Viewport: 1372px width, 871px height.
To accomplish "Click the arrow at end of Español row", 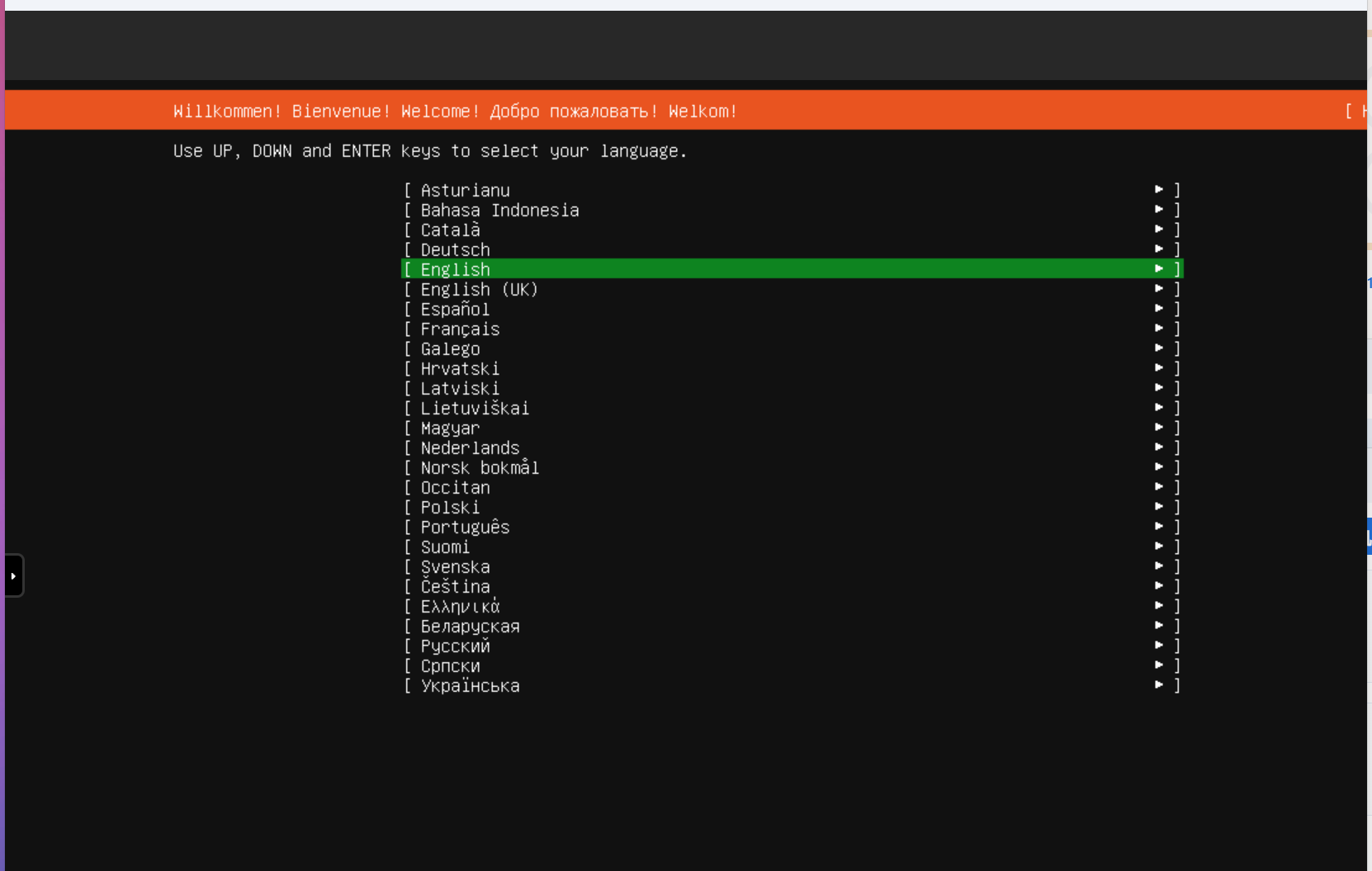I will [1159, 308].
